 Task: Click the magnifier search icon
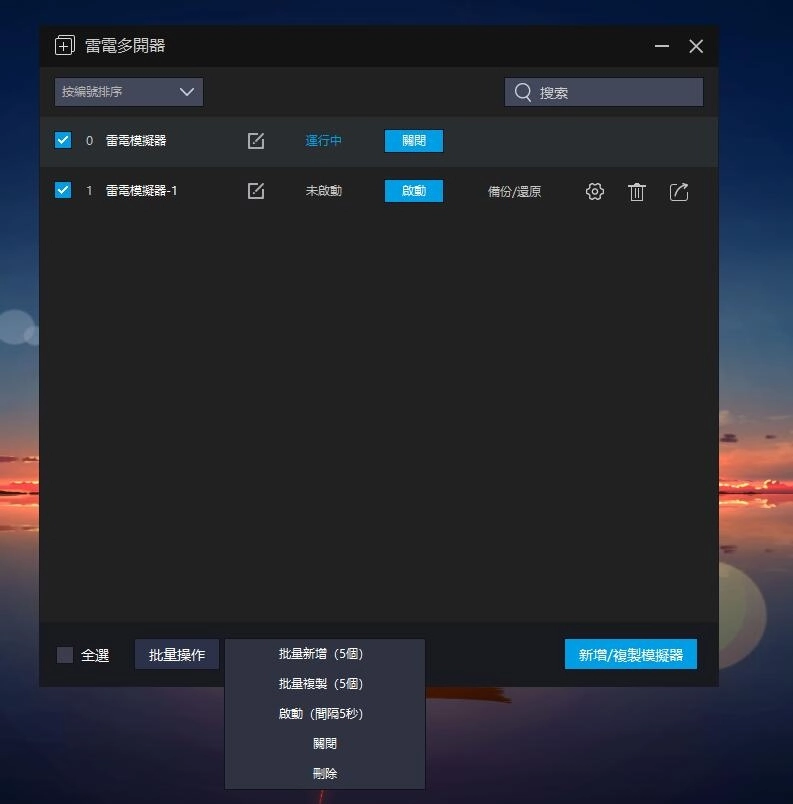click(x=523, y=92)
